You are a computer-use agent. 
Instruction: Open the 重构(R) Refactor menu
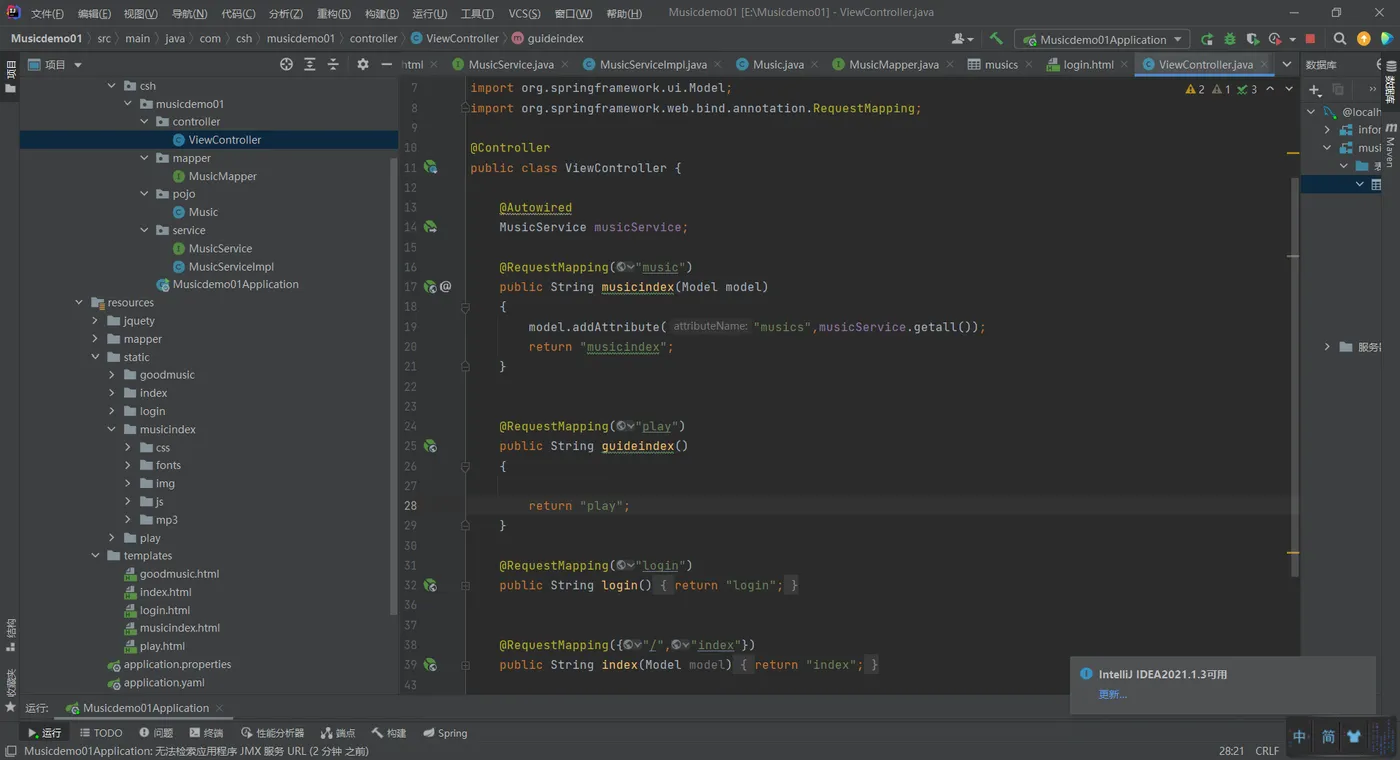334,14
